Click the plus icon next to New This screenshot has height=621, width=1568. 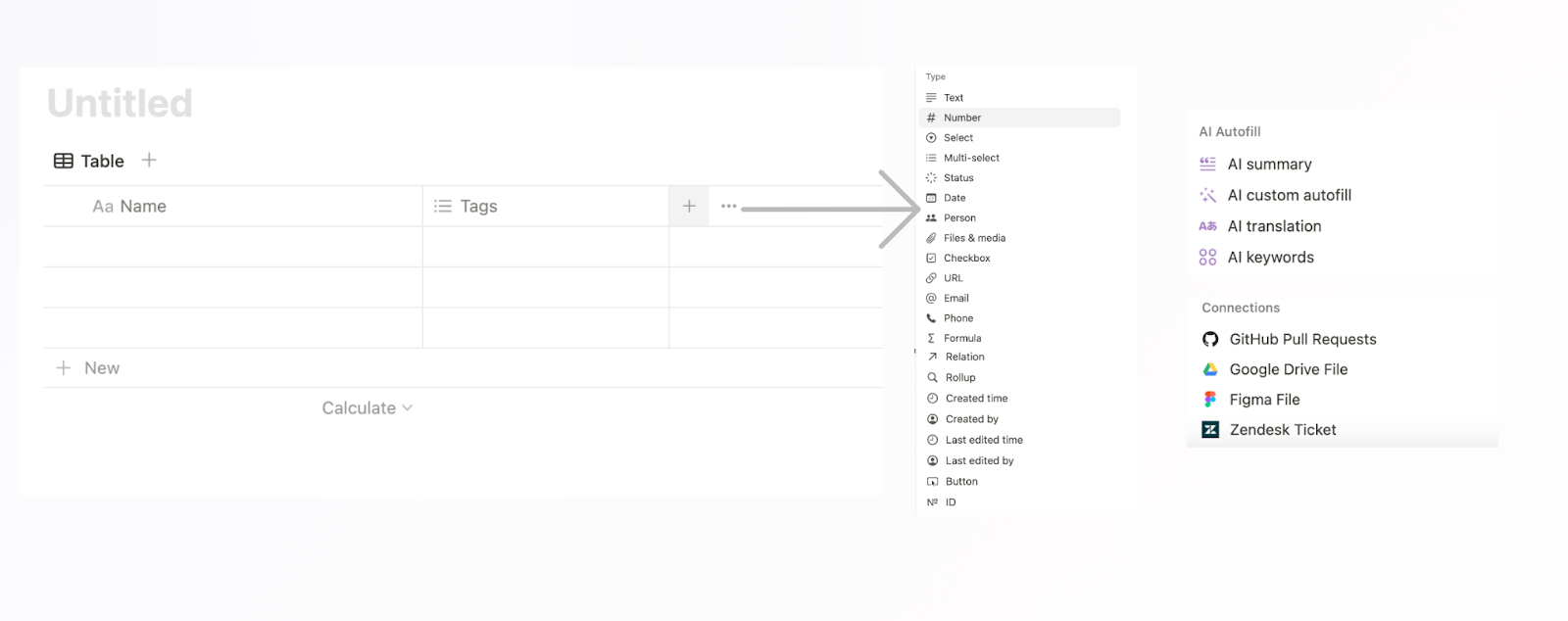tap(64, 368)
